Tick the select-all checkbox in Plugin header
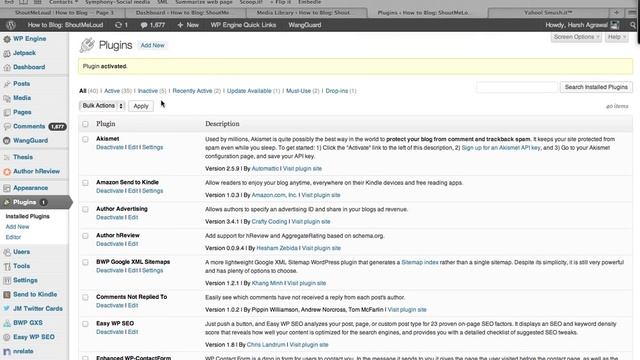Image resolution: width=640 pixels, height=360 pixels. [85, 124]
